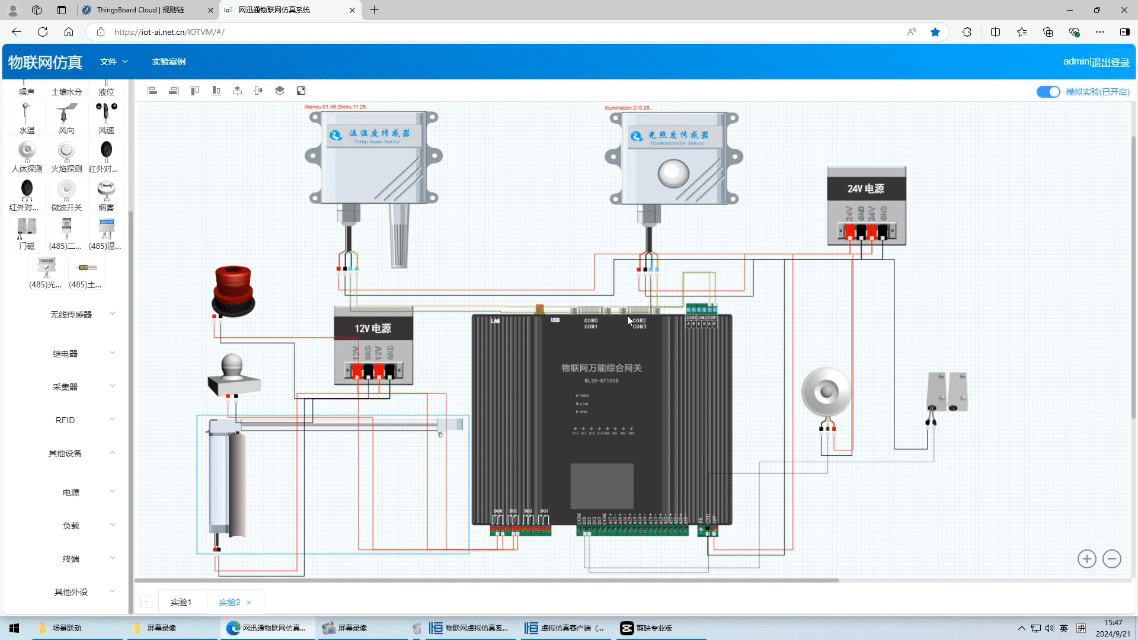
Task: Click the fullscreen expand toolbar icon
Action: click(x=301, y=91)
